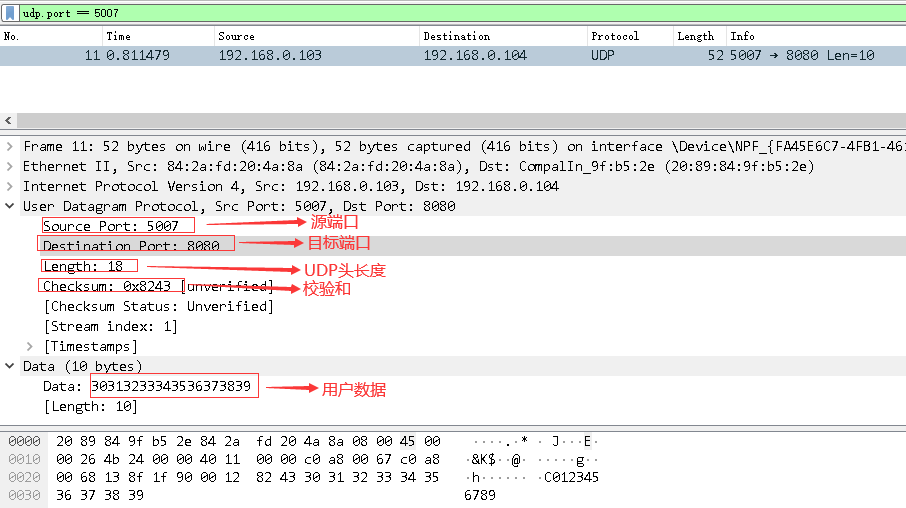Click the packet list horizontal scrollbar track

tap(461, 120)
